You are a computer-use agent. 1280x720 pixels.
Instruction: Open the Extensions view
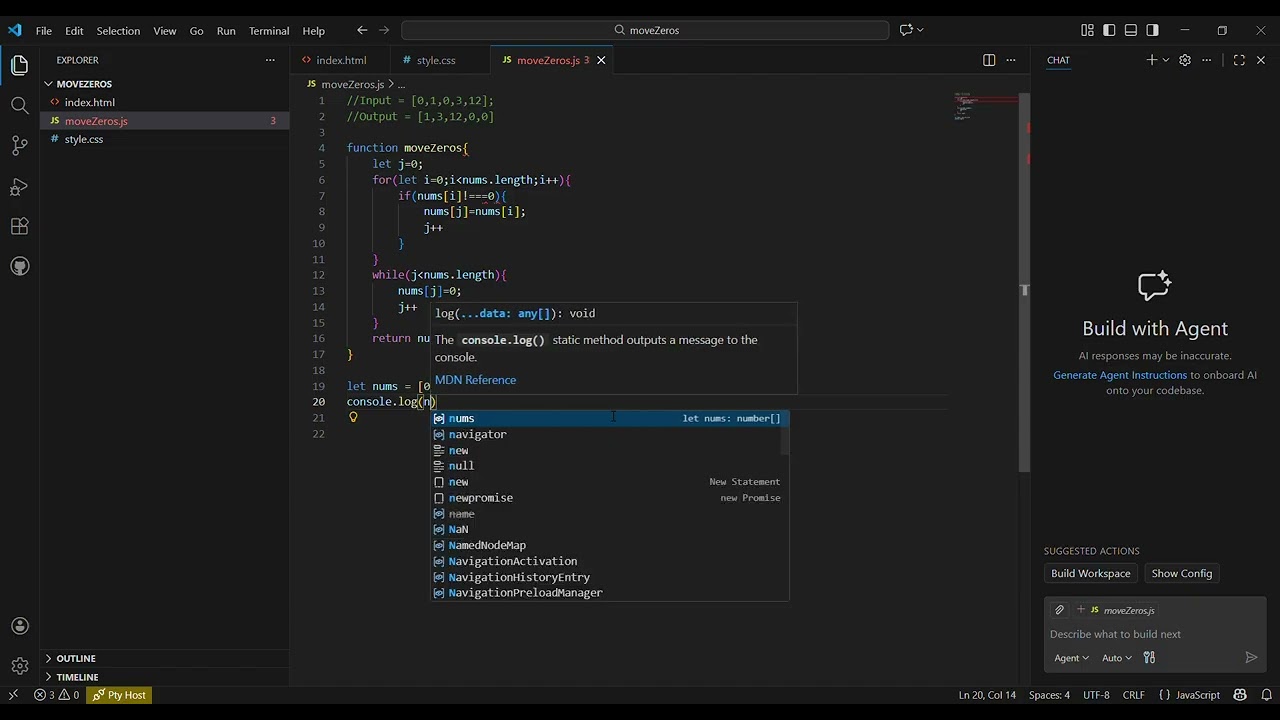tap(19, 227)
